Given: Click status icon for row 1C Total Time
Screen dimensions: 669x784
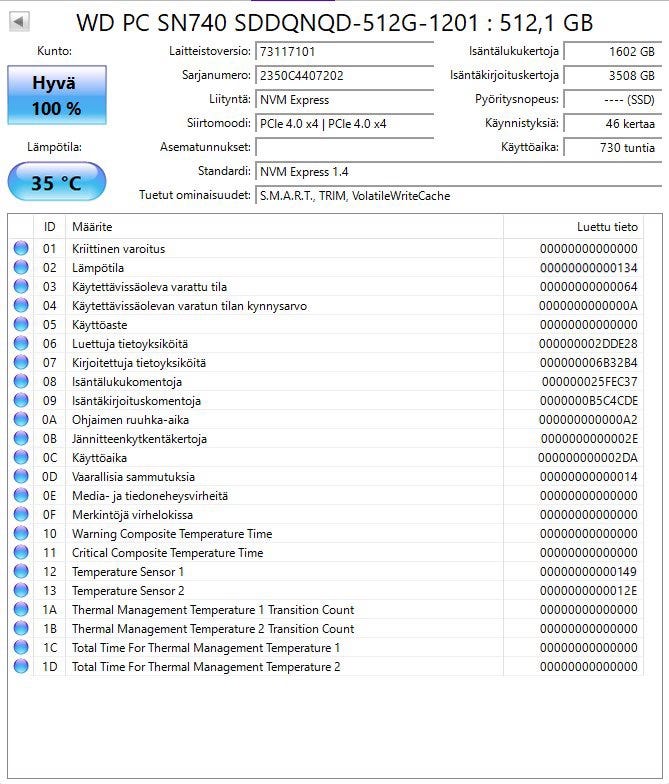Looking at the screenshot, I should click(21, 647).
